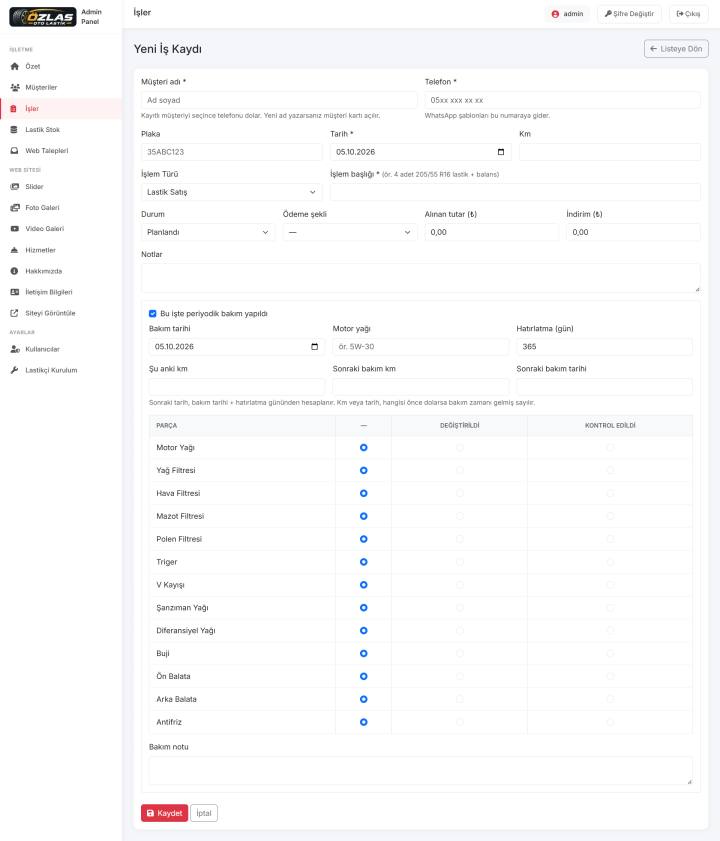Viewport: 720px width, 841px height.
Task: Uncheck 'Bu işte periyodik bakım yapıldı'
Action: [152, 314]
